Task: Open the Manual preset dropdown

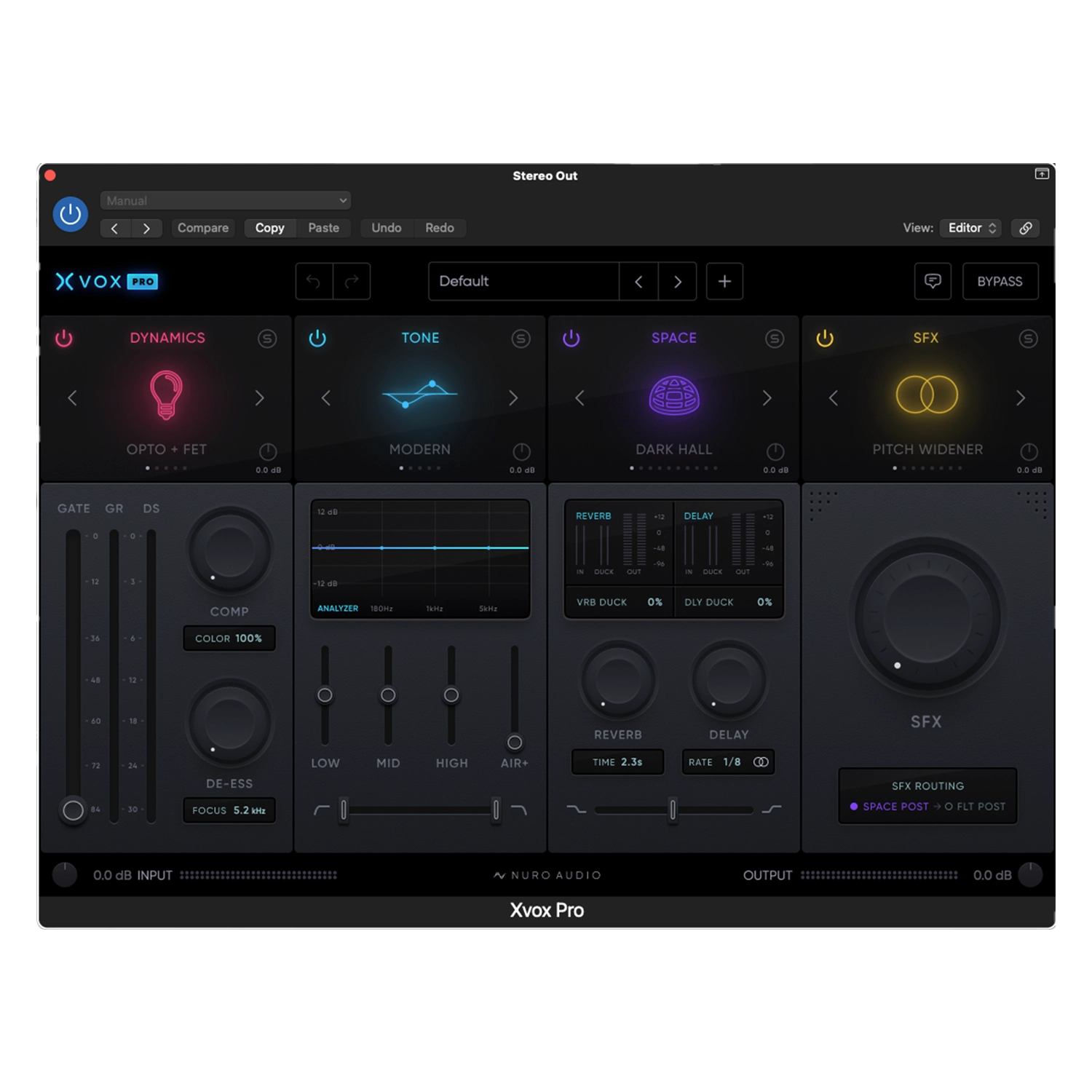Action: 224,200
